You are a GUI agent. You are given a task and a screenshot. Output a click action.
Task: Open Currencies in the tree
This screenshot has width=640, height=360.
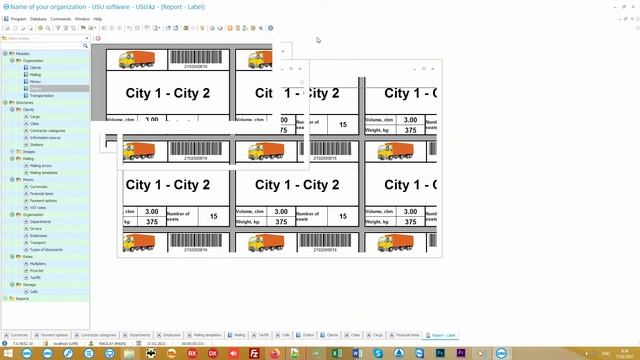(38, 187)
